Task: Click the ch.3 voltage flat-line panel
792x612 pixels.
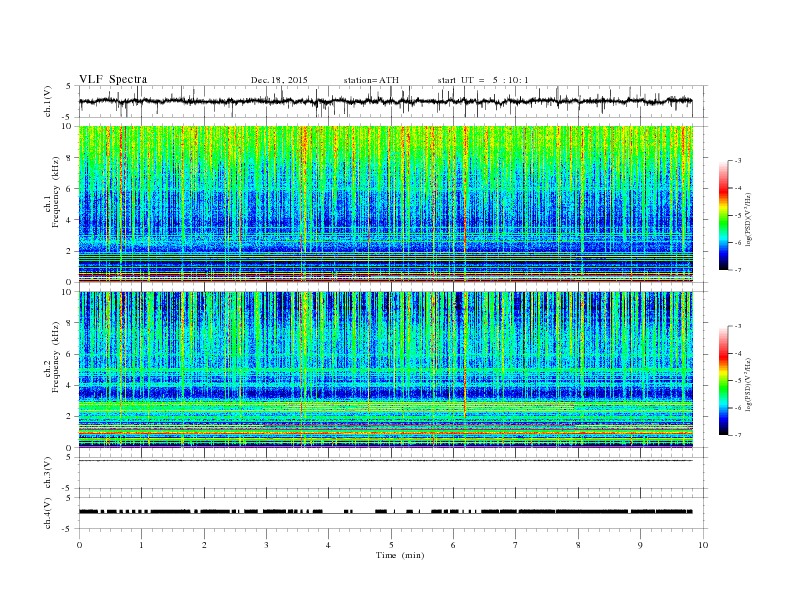Action: click(x=393, y=473)
